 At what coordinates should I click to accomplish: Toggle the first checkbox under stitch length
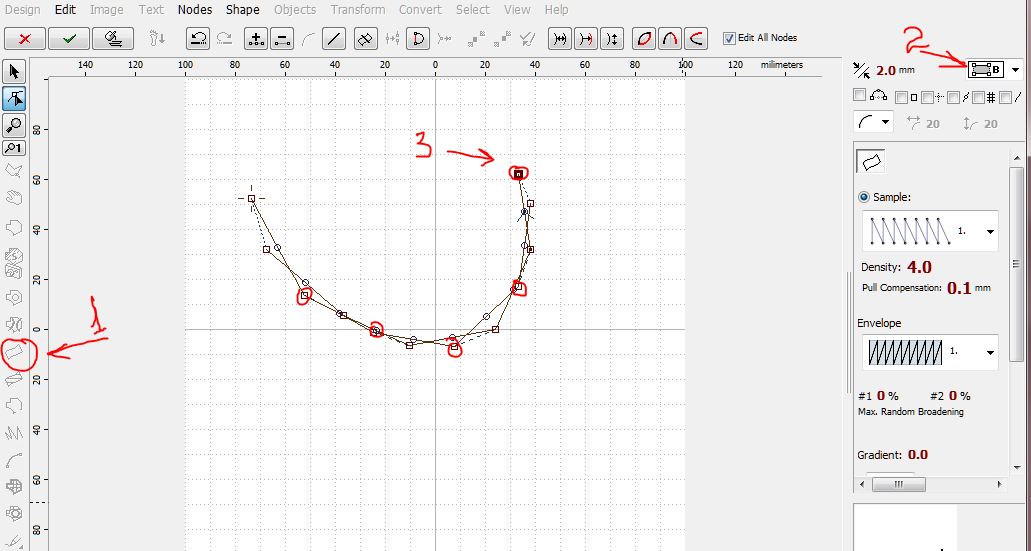(859, 96)
